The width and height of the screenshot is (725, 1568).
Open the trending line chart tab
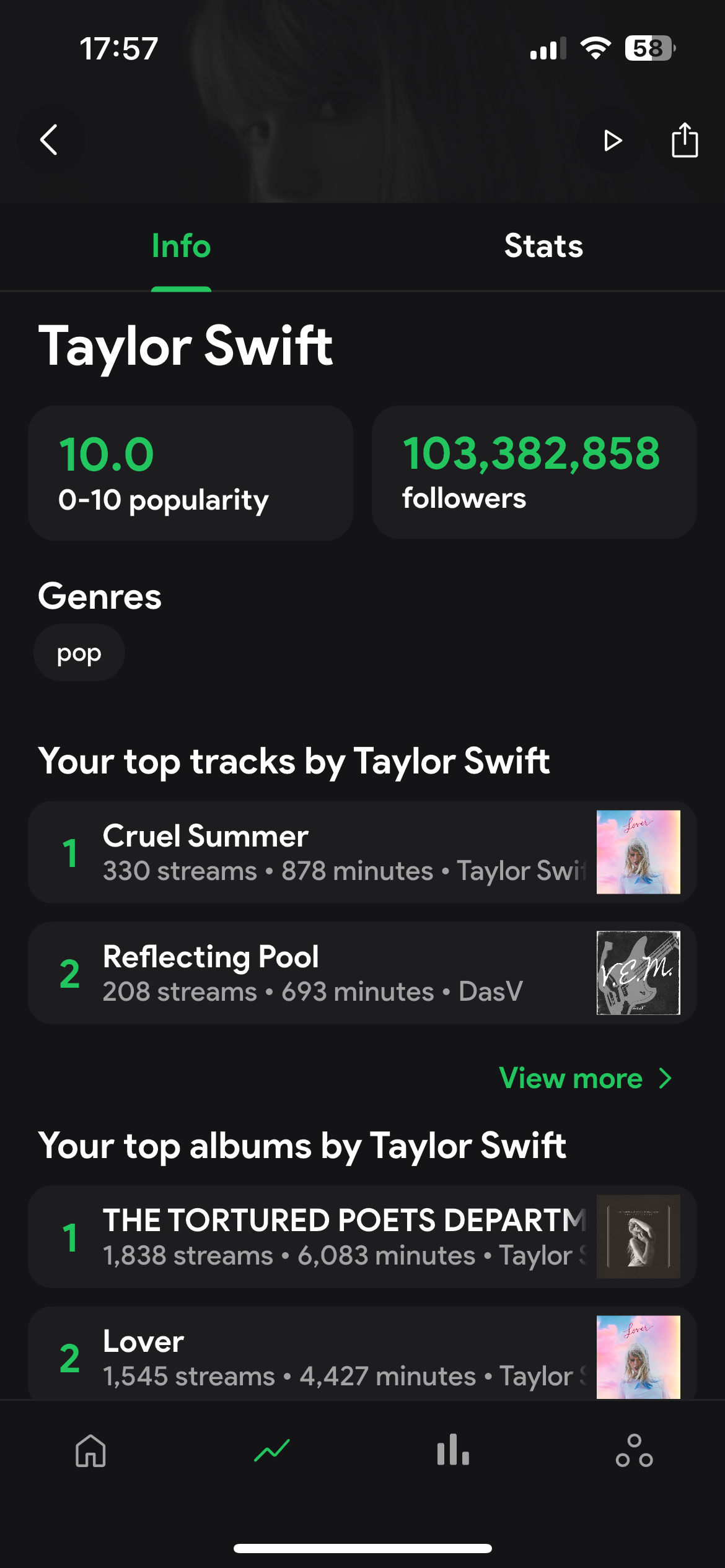(x=272, y=1450)
